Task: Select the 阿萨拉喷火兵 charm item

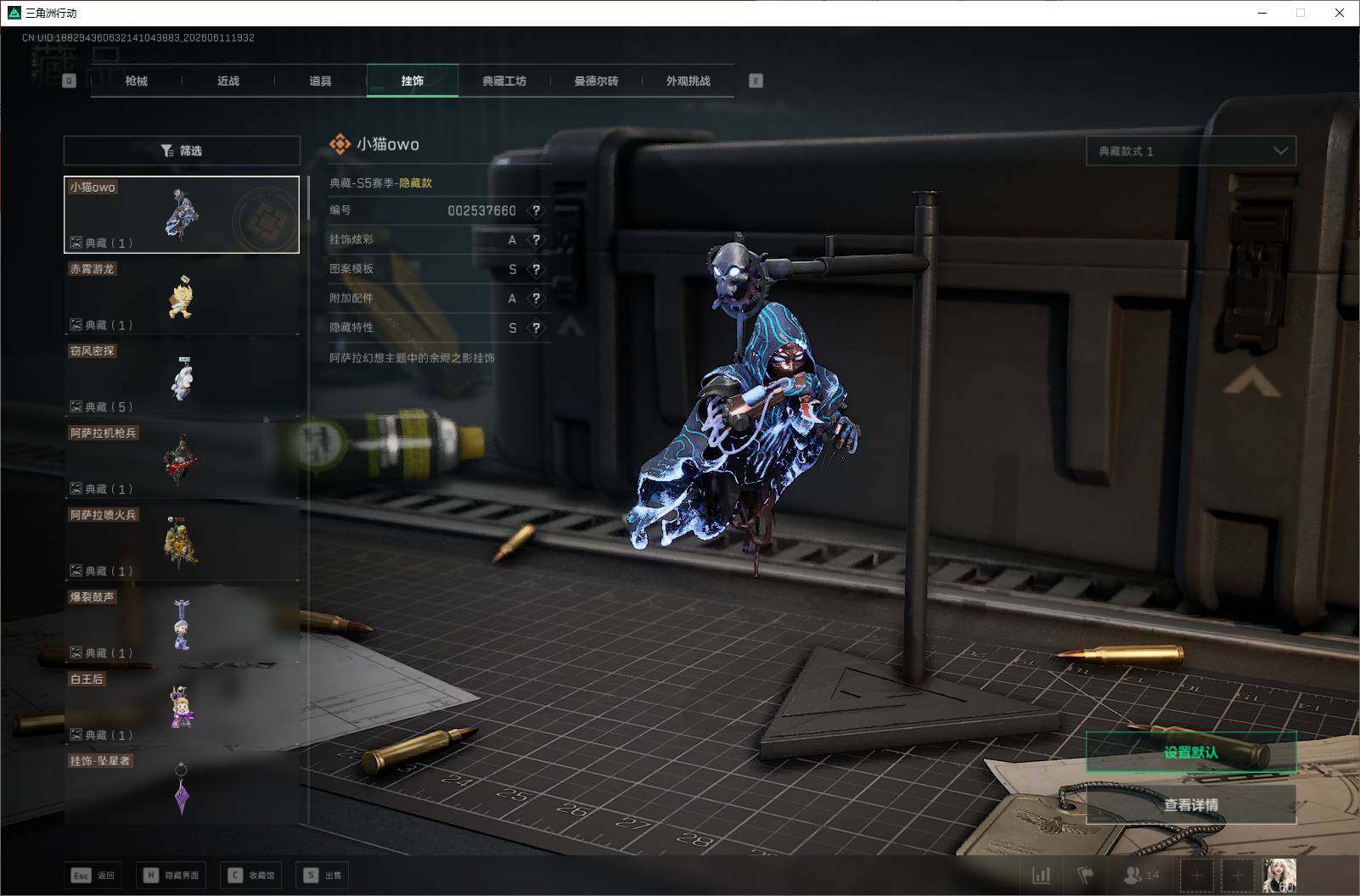Action: coord(182,543)
